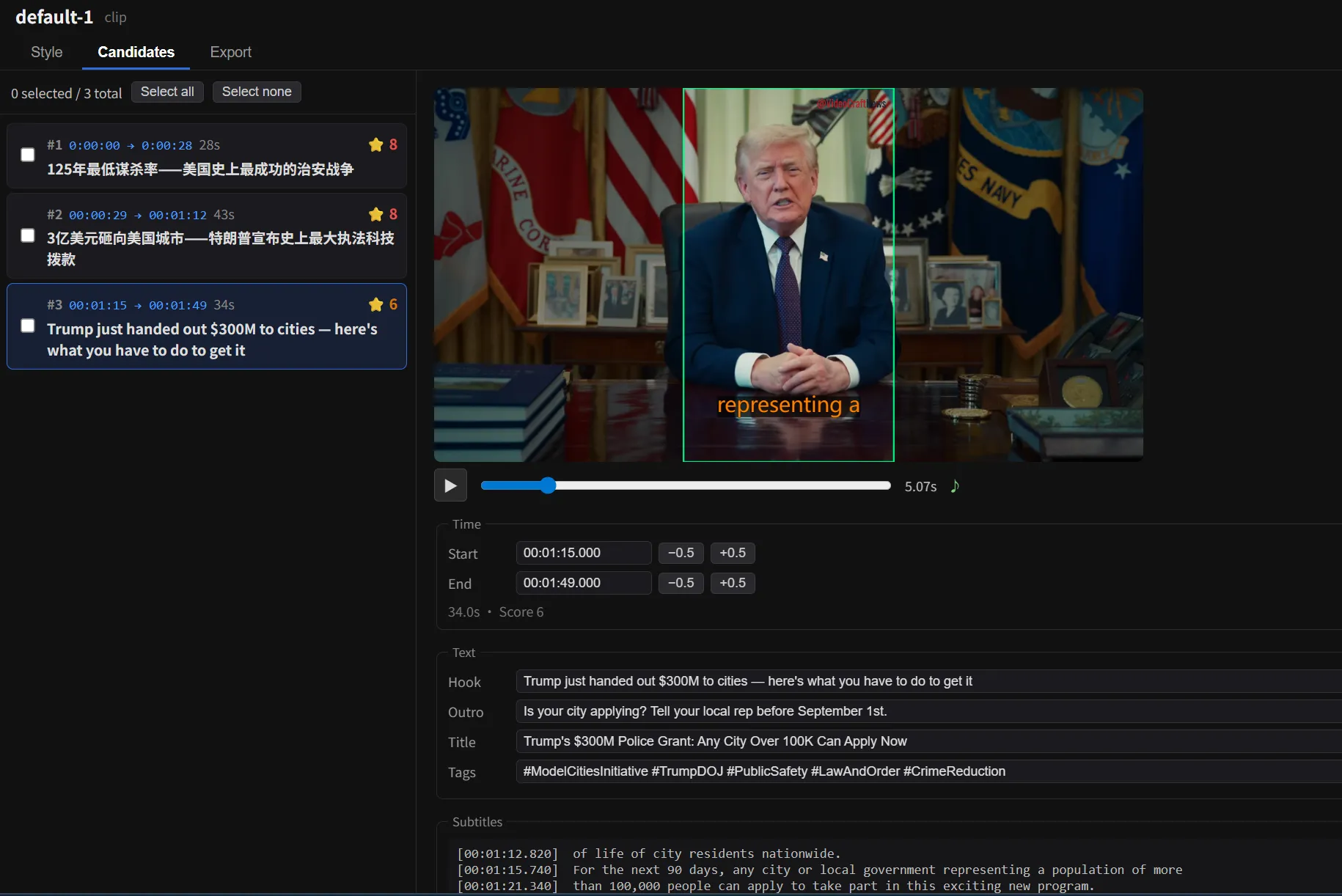Click the green music note icon
Screen dimensions: 1342x896
coord(955,486)
